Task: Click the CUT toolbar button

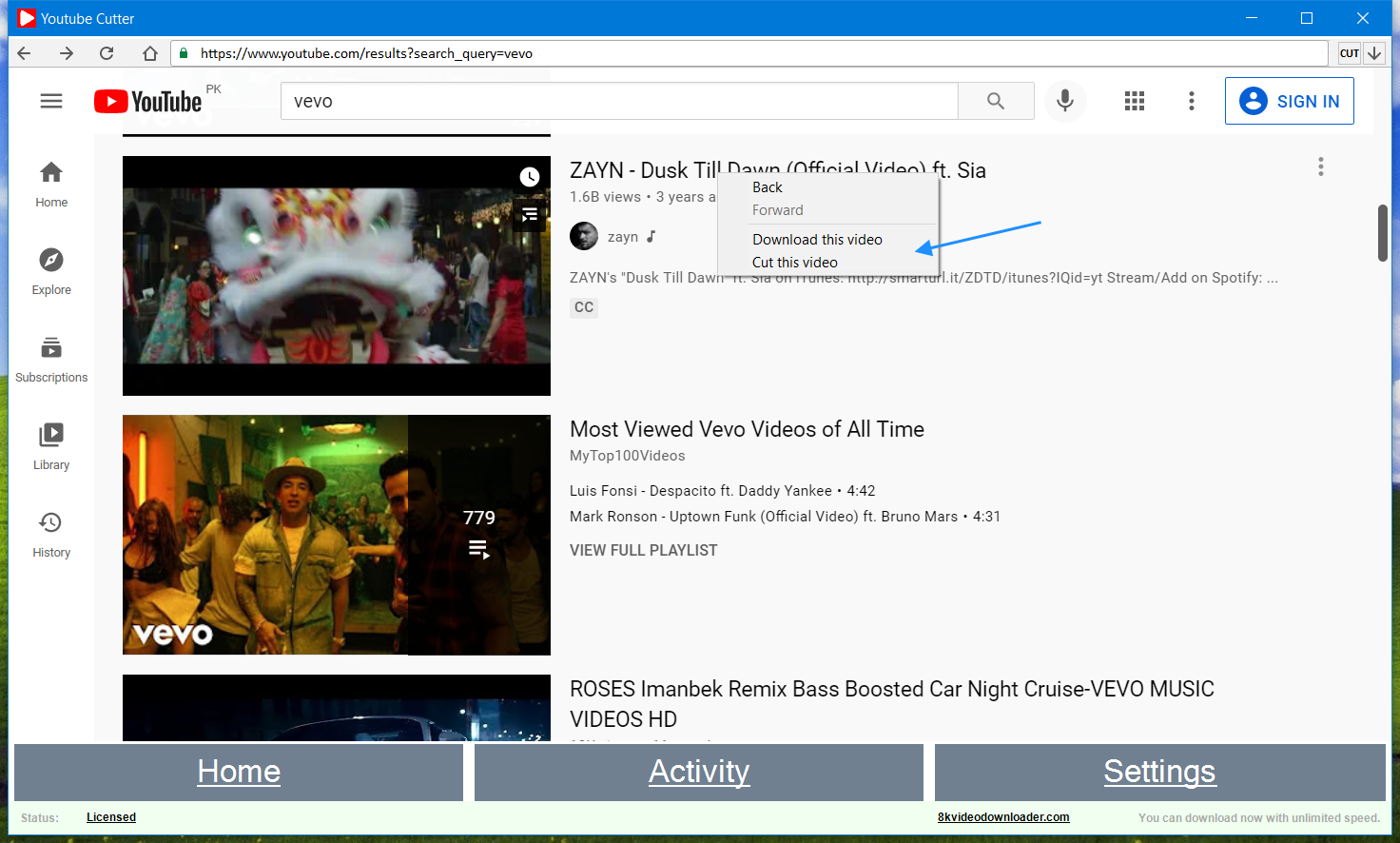Action: pyautogui.click(x=1349, y=53)
